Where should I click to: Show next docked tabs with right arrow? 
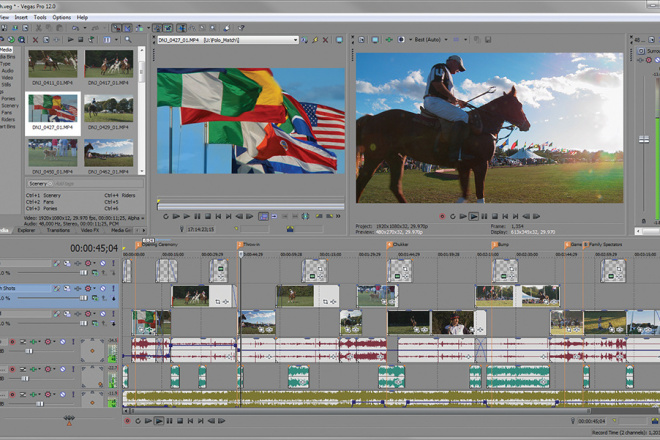[144, 230]
